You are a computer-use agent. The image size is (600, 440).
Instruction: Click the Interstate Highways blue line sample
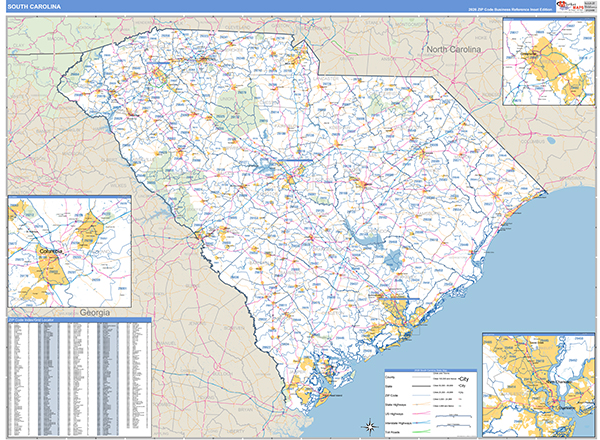pos(421,423)
